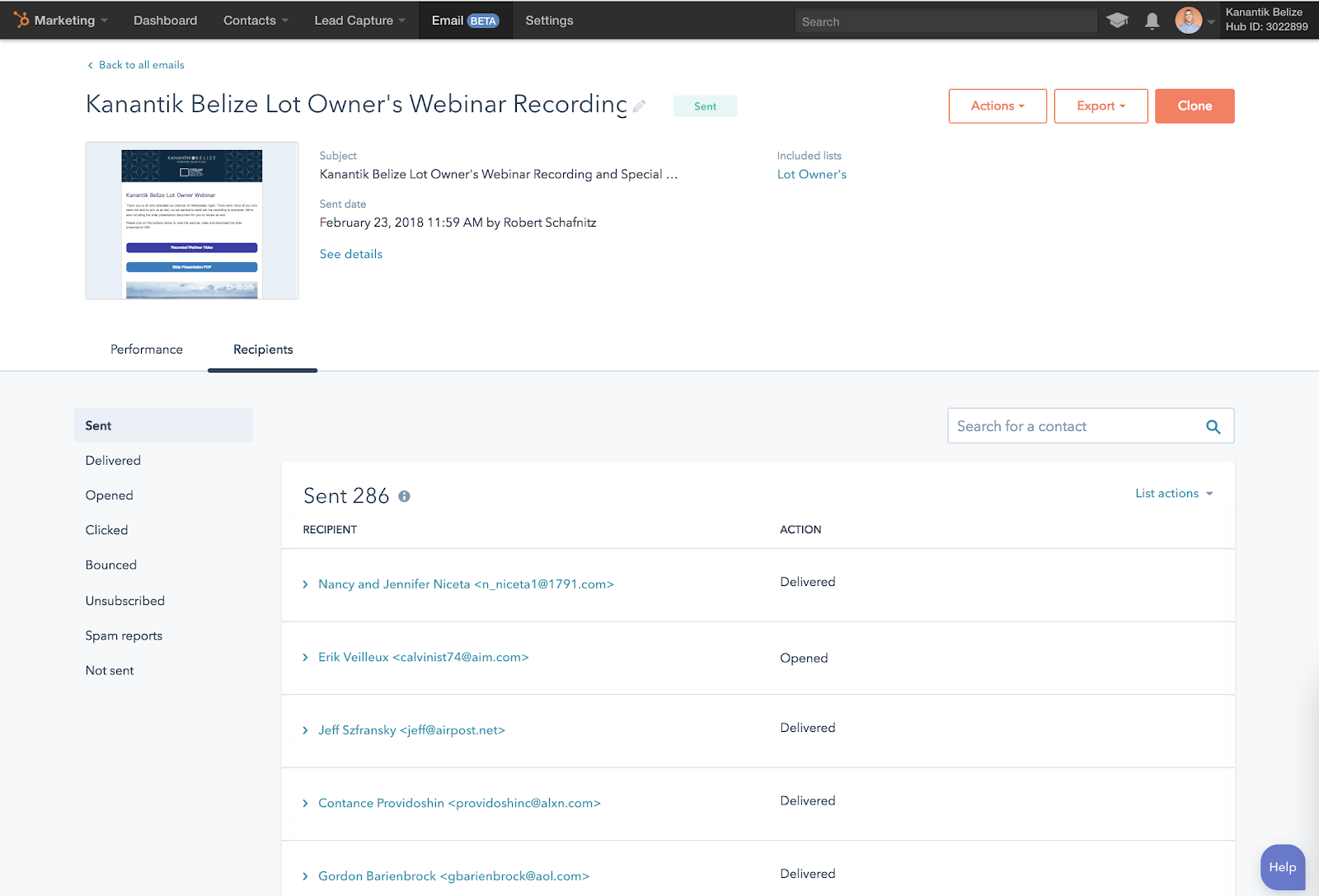Expand Gordon Barienbrock recipient row
1319x896 pixels.
tap(305, 876)
